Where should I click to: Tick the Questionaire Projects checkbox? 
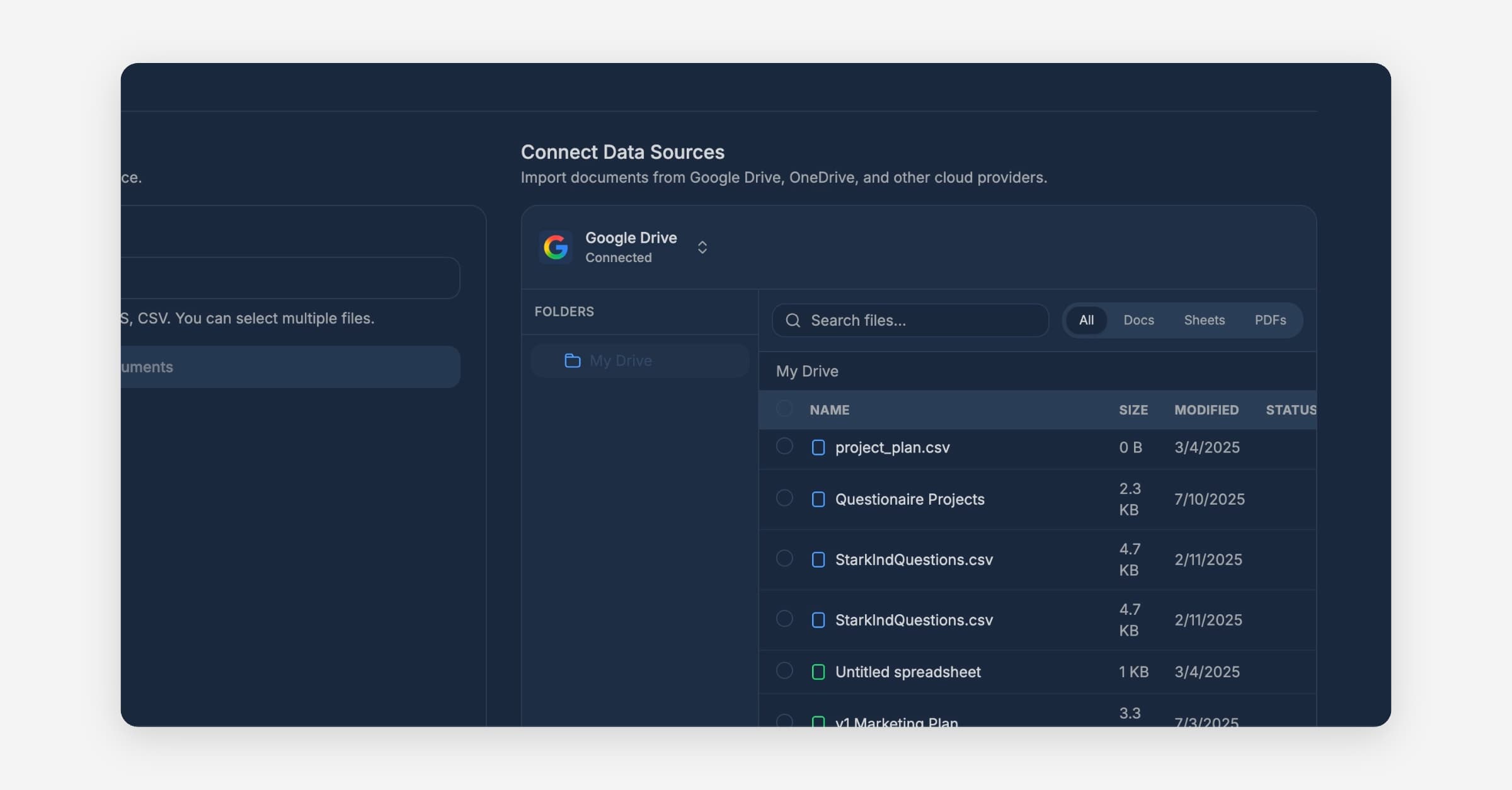pos(784,498)
